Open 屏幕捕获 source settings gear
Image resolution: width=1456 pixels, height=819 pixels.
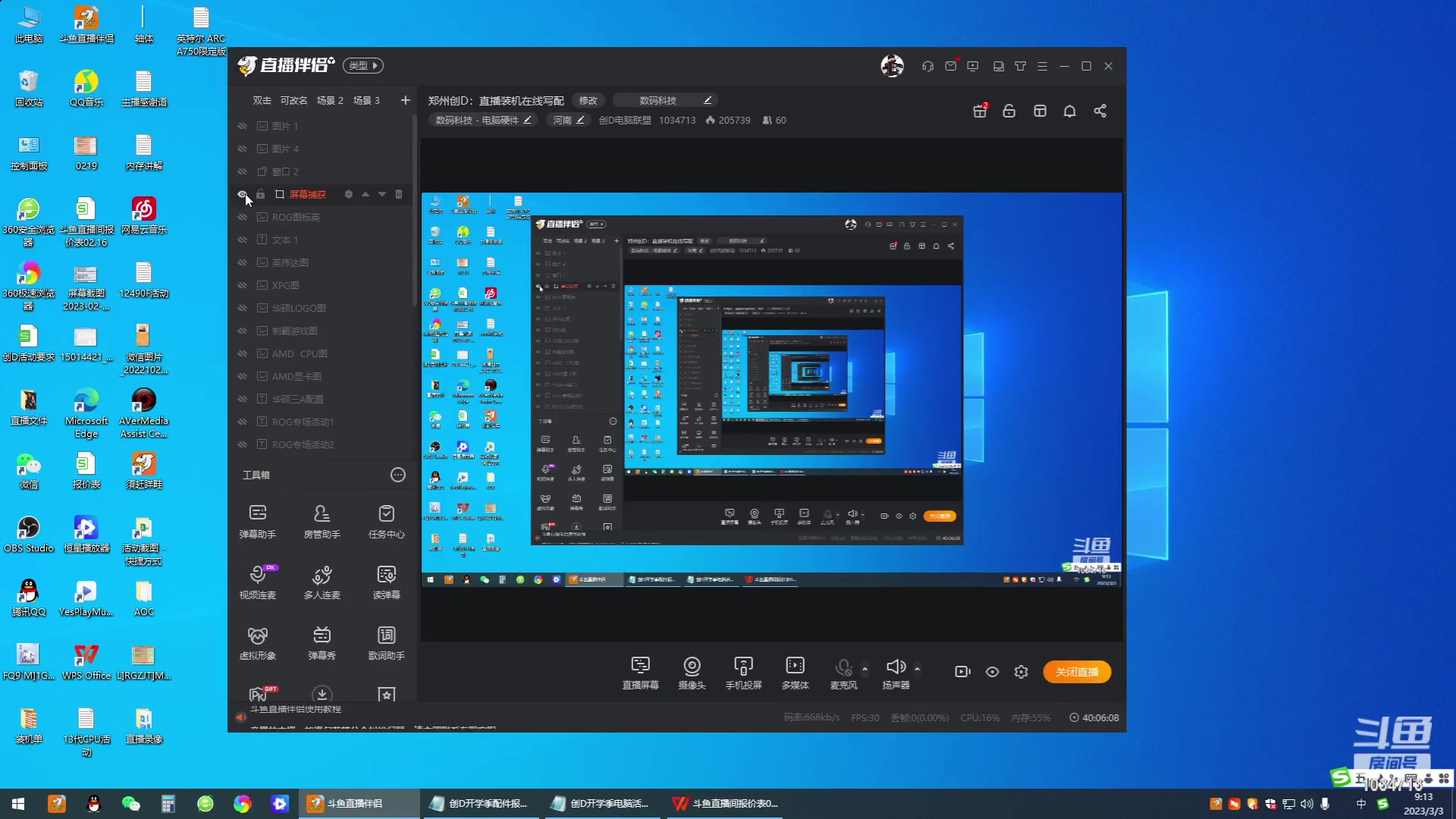[x=349, y=194]
